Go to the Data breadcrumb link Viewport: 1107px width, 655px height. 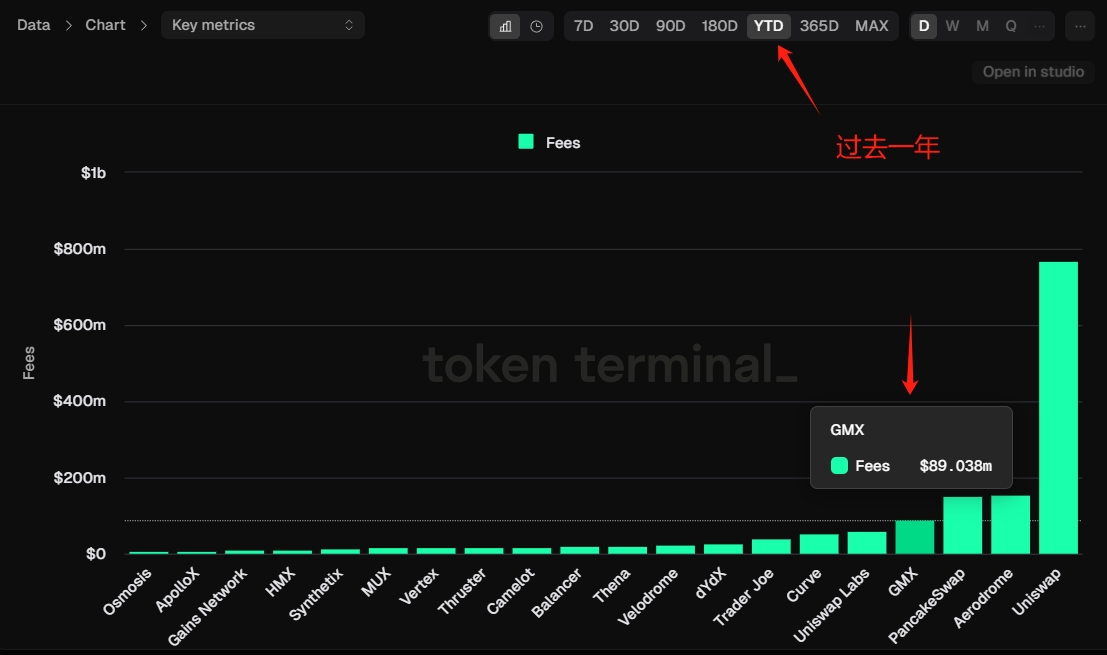coord(34,25)
